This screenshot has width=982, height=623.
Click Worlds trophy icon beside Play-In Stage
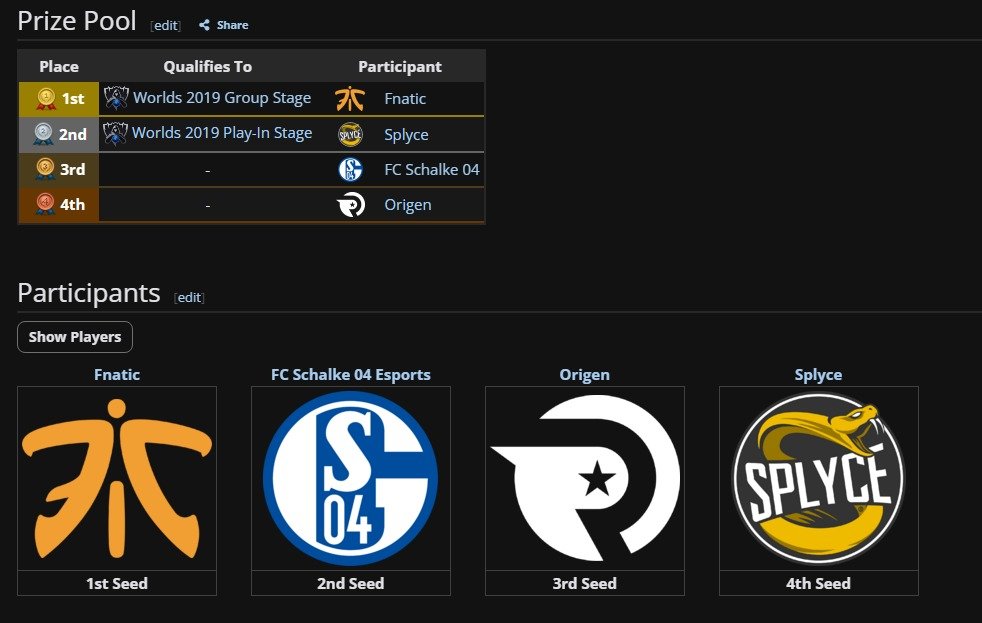tap(115, 133)
